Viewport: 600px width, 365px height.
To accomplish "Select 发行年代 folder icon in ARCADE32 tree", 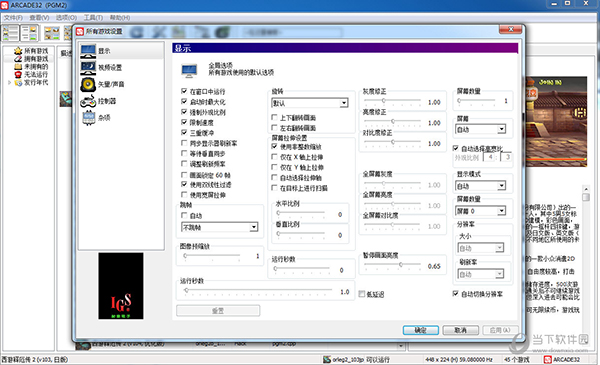I will point(18,82).
